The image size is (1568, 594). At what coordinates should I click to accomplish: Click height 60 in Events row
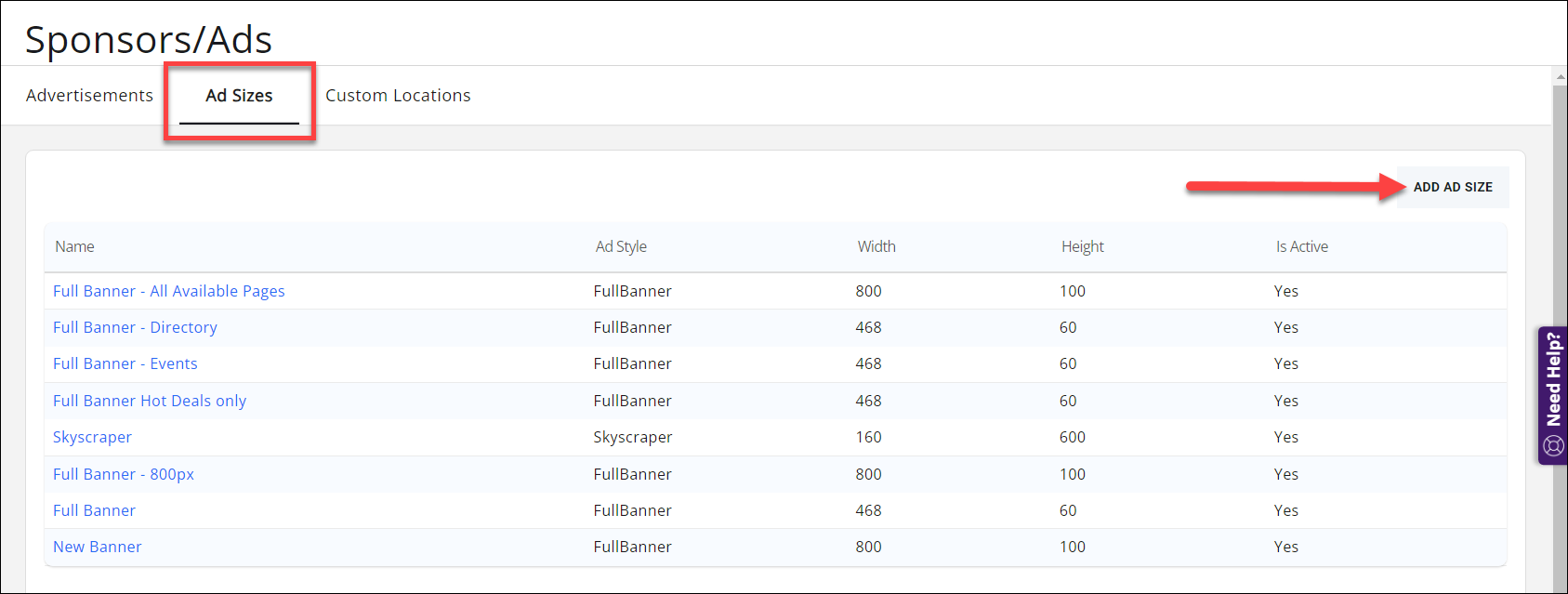[1068, 363]
